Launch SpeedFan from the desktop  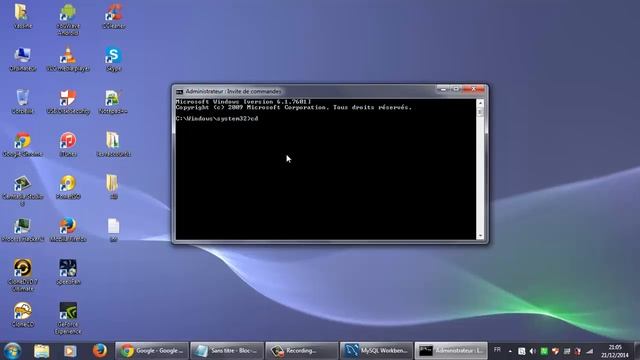click(x=68, y=272)
